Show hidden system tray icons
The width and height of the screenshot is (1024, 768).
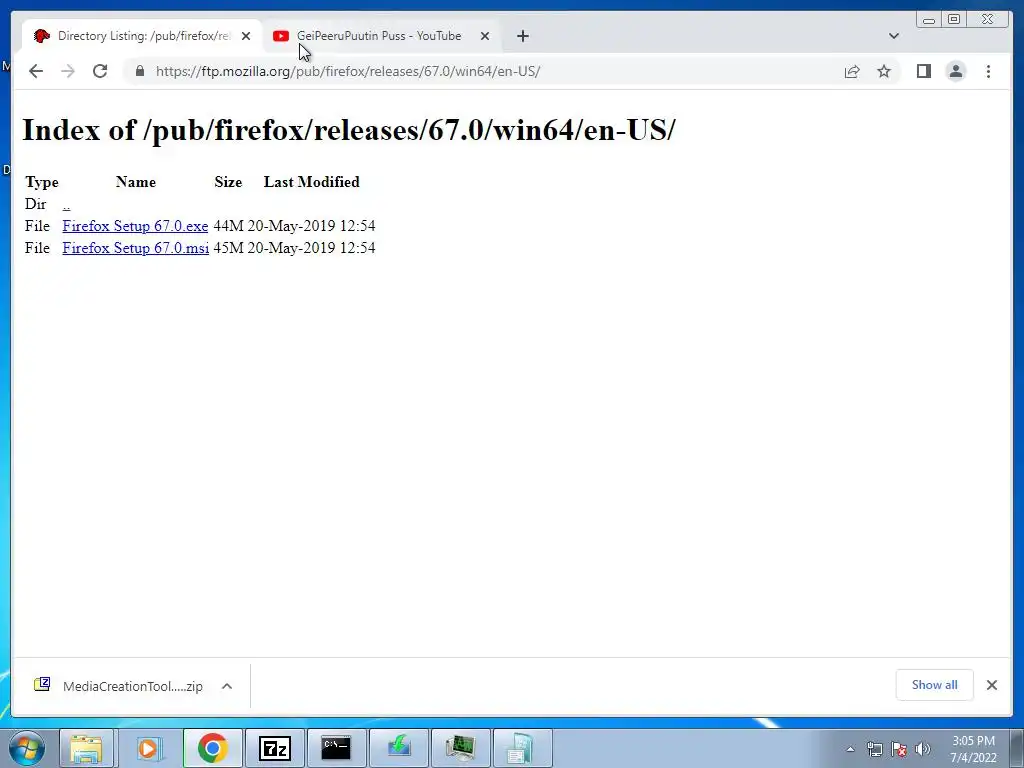click(850, 749)
